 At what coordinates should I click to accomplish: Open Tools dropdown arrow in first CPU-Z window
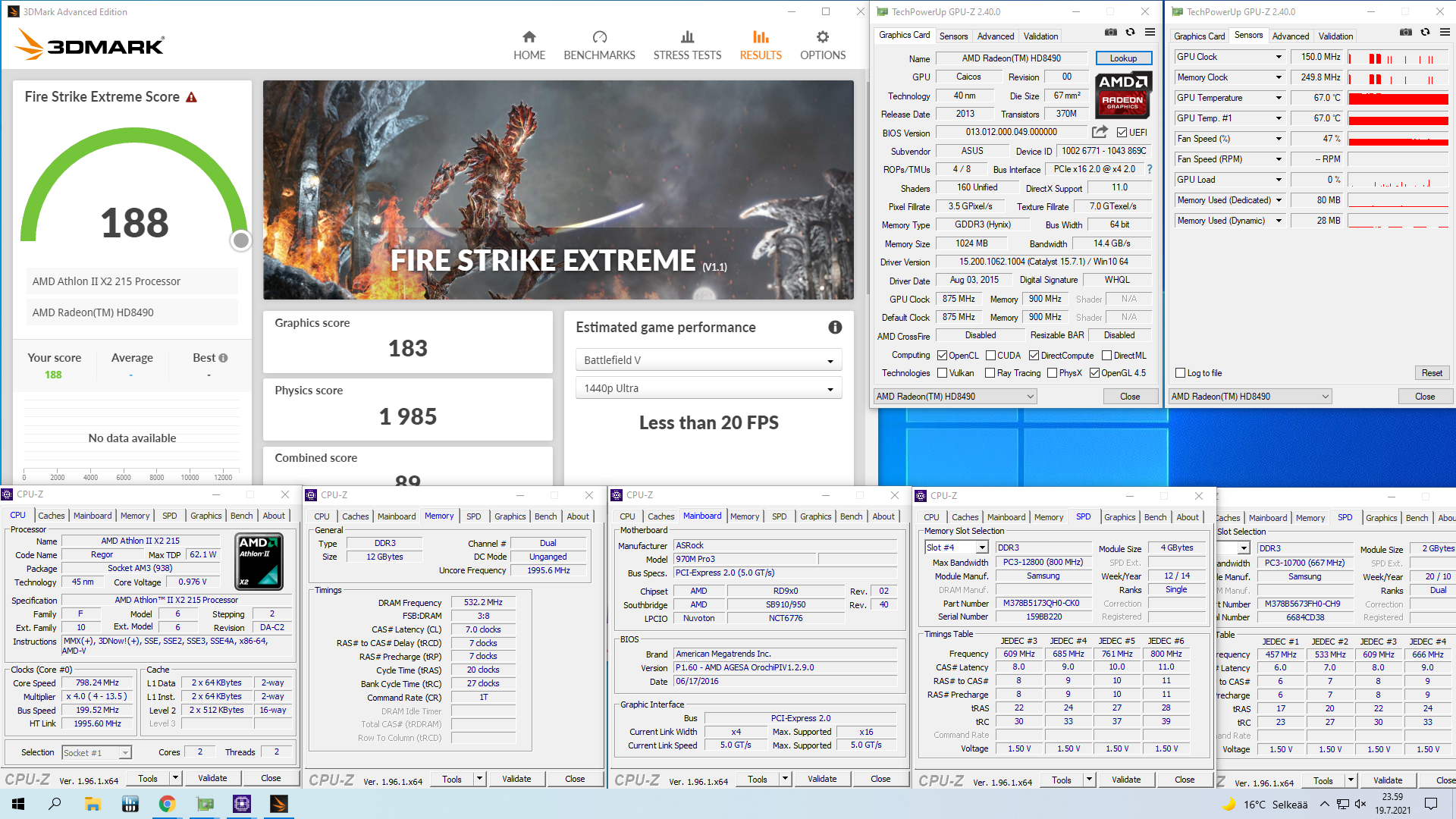point(175,778)
